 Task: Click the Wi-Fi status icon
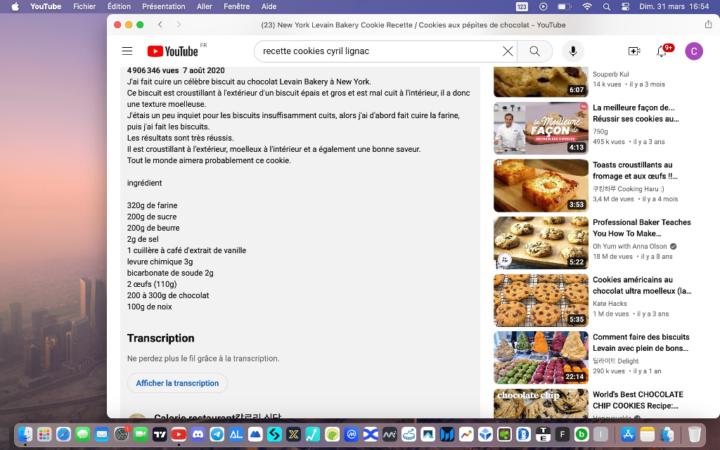(x=587, y=6)
